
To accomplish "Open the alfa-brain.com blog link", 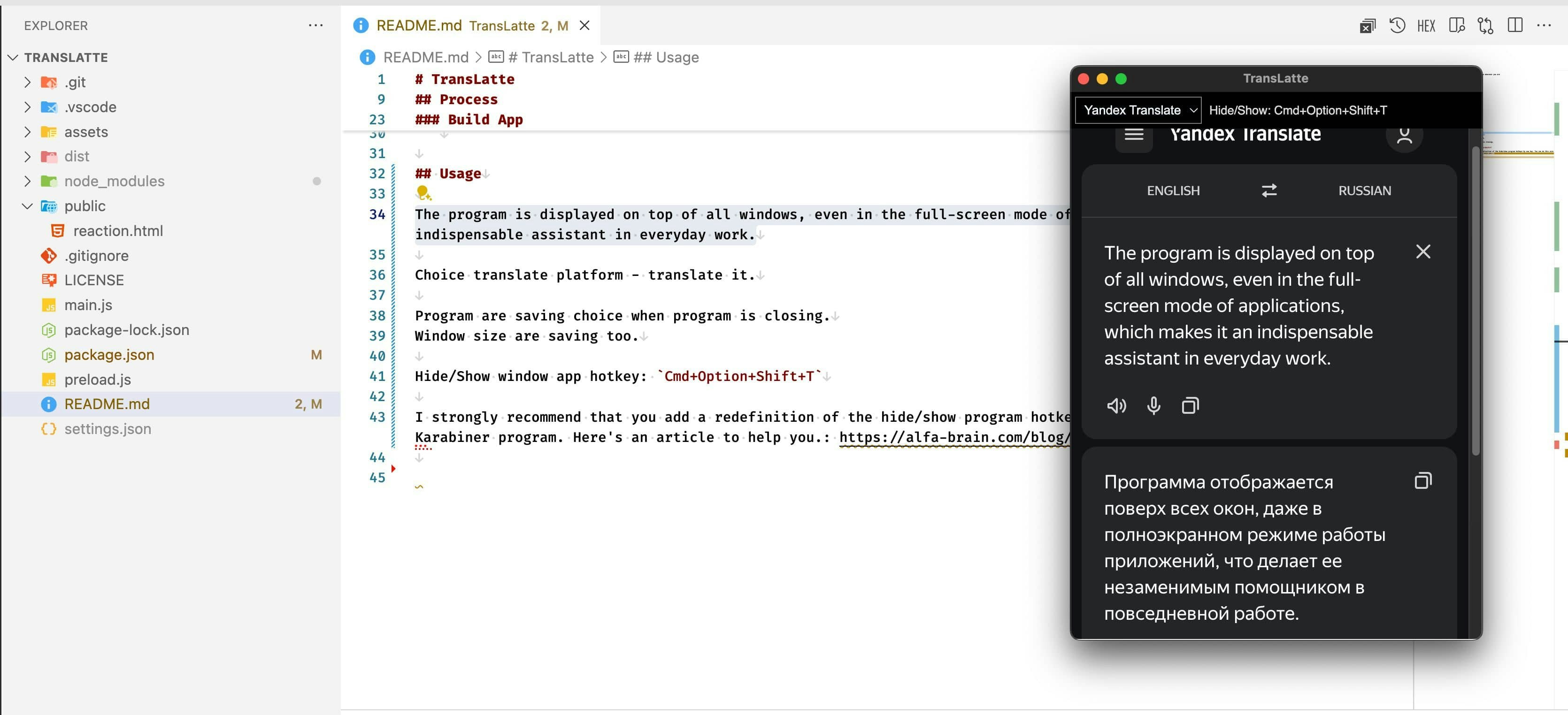I will [x=954, y=437].
